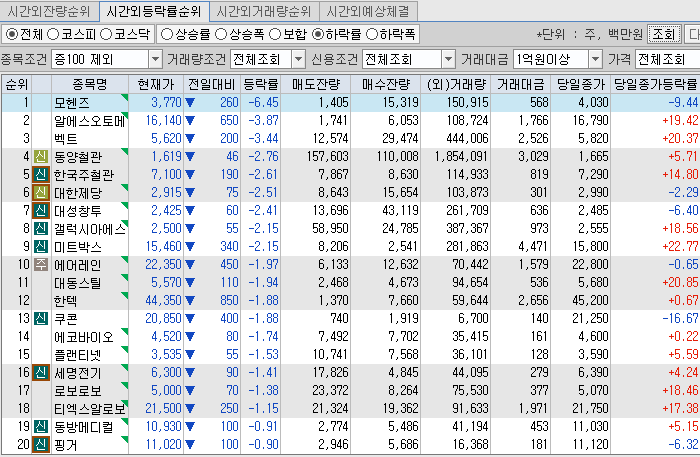Sort by the 당일종가 column header
This screenshot has width=700, height=457.
point(580,84)
